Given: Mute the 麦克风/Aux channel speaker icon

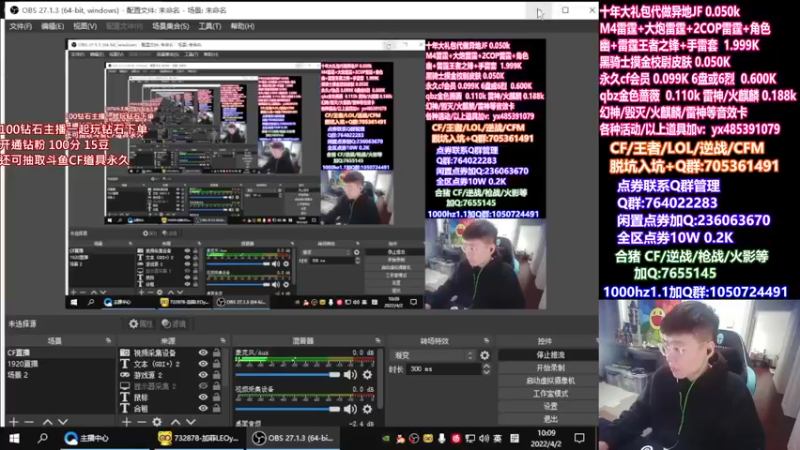Looking at the screenshot, I should pyautogui.click(x=350, y=375).
